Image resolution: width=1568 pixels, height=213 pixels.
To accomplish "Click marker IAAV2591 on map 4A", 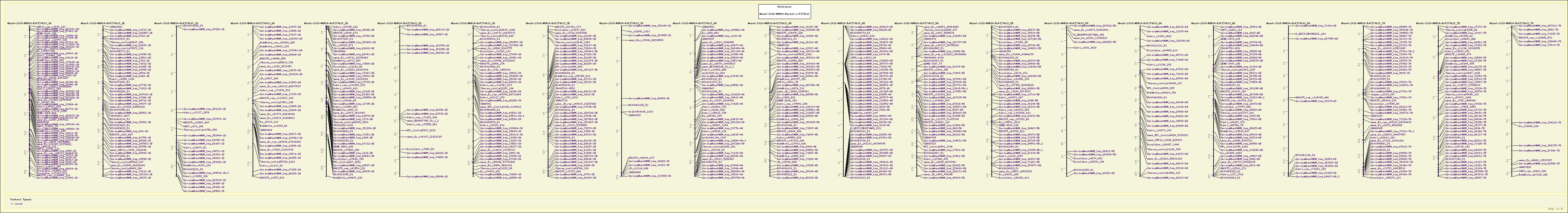I will tap(708, 27).
